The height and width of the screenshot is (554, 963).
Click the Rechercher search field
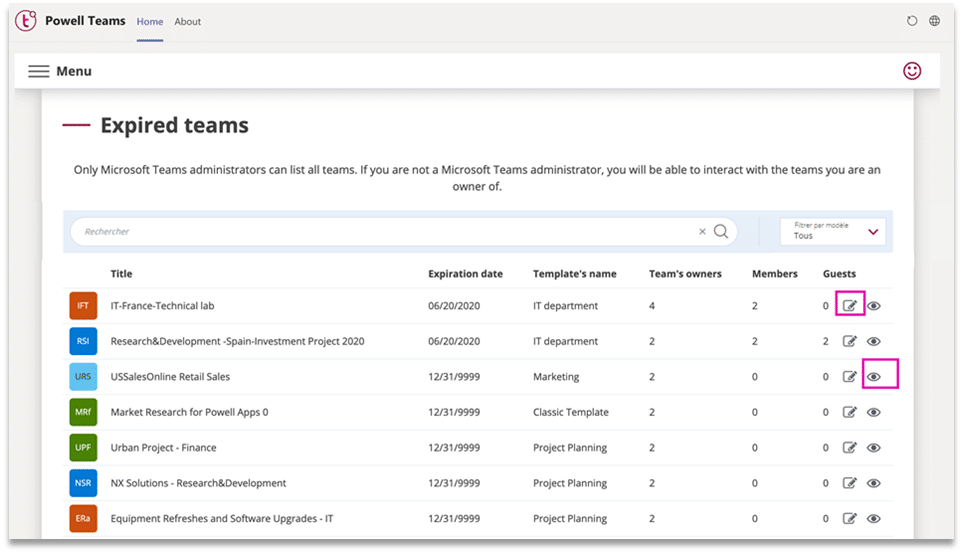pos(380,232)
